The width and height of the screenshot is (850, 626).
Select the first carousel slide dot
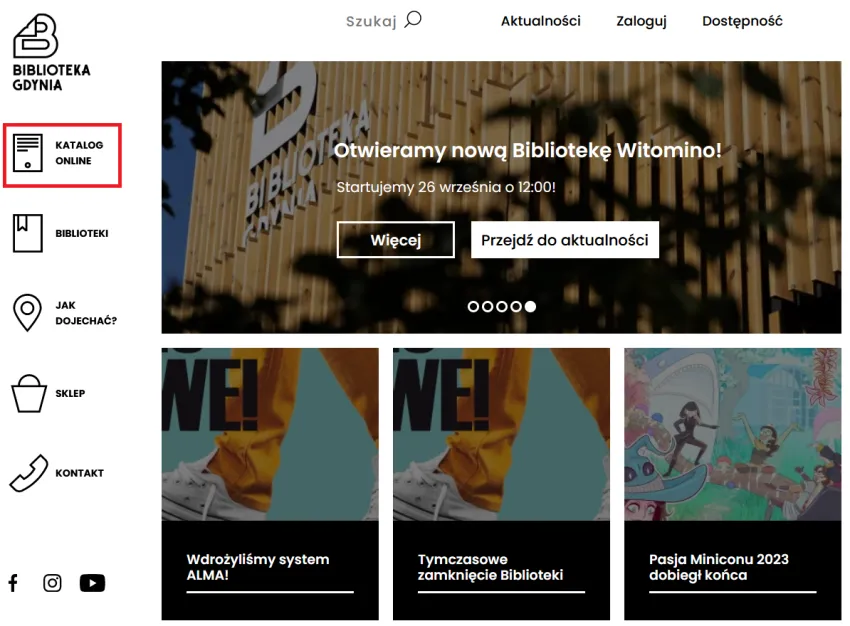pyautogui.click(x=473, y=307)
